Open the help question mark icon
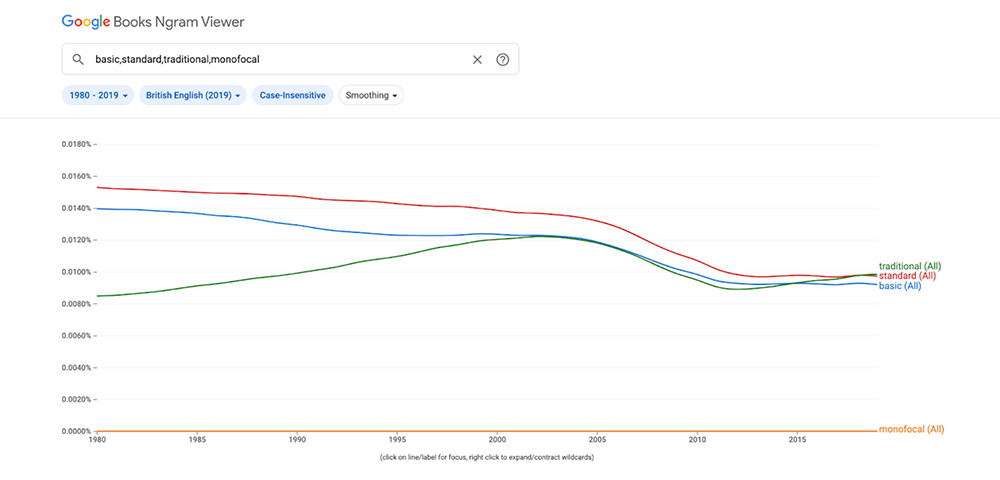Image resolution: width=1000 pixels, height=480 pixels. coord(502,59)
